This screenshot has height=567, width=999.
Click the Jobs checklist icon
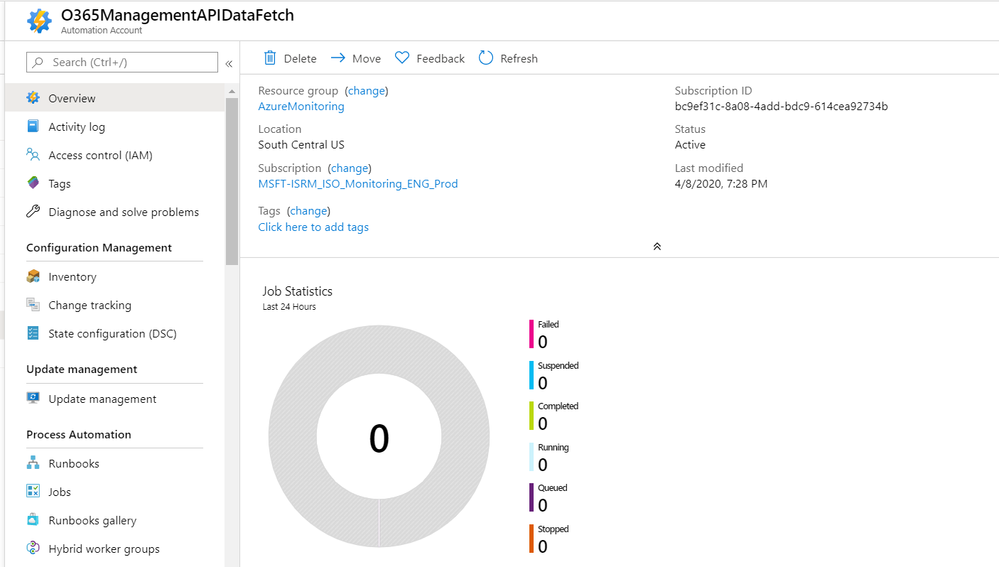33,491
